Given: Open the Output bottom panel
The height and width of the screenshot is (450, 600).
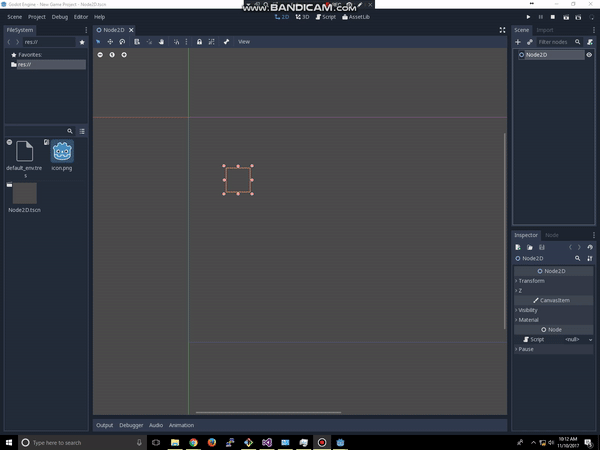Looking at the screenshot, I should (x=104, y=425).
